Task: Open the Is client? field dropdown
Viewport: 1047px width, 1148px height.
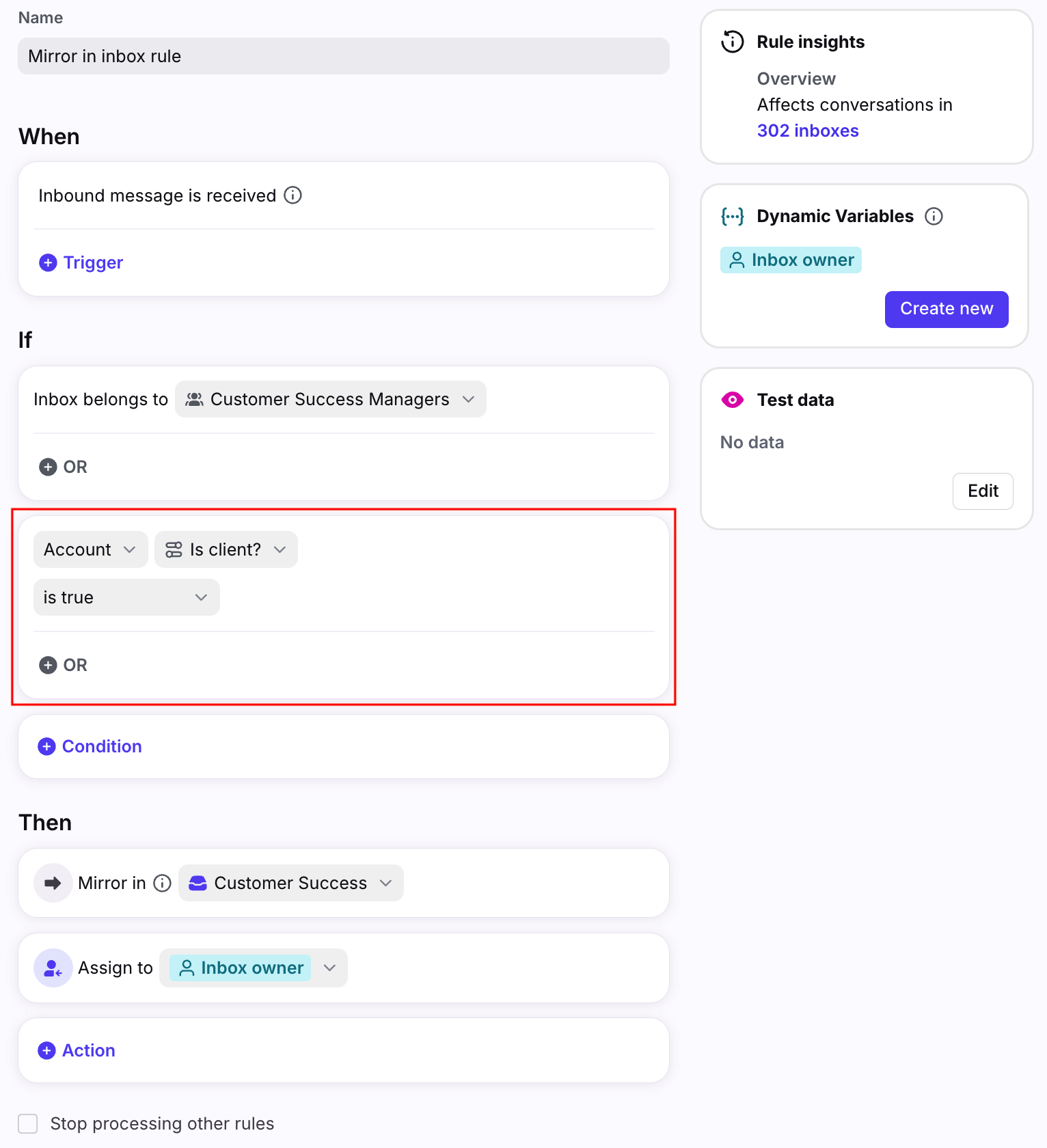Action: (x=226, y=550)
